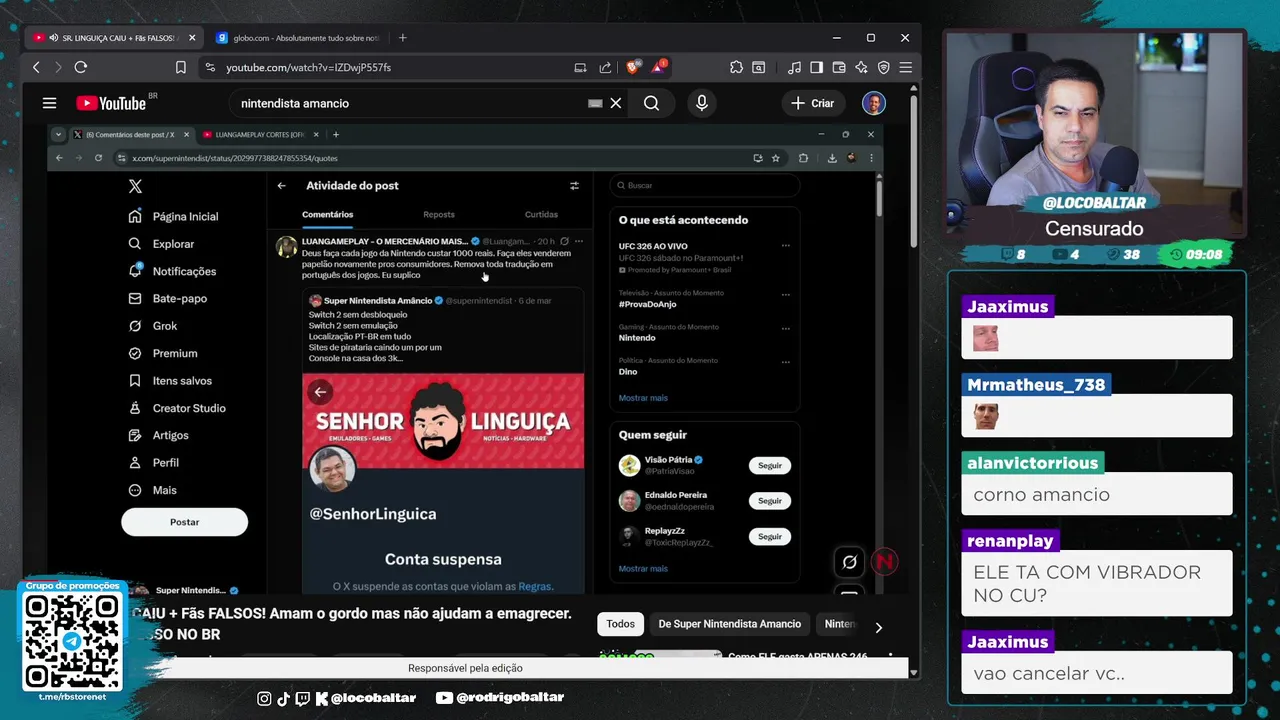Click the YouTube logo to go home

[111, 103]
